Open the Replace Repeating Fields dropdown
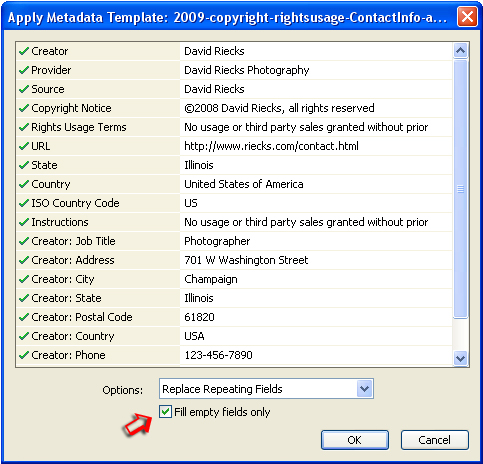 (x=266, y=389)
